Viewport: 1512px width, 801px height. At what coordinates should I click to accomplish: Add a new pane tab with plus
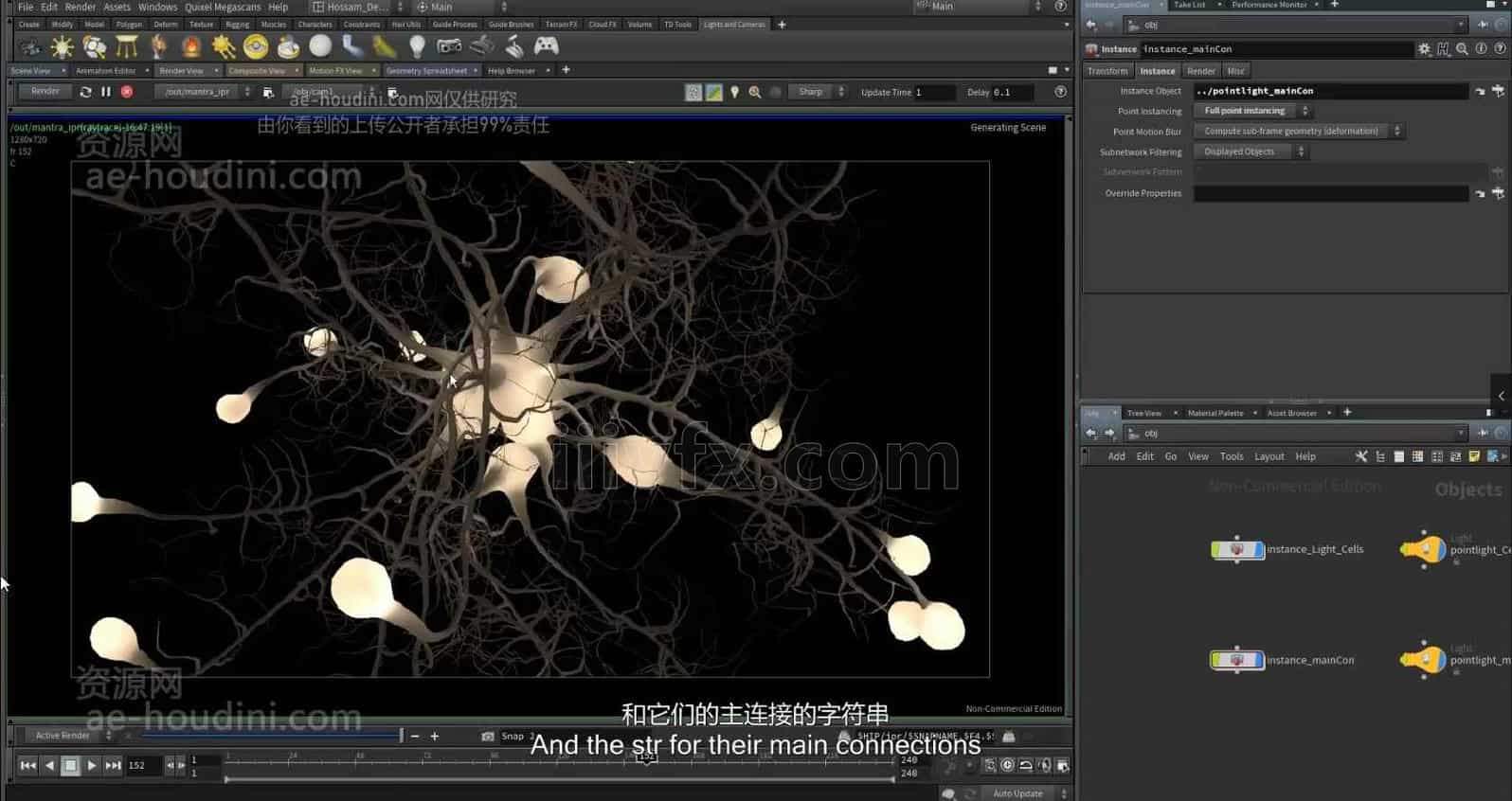(566, 70)
